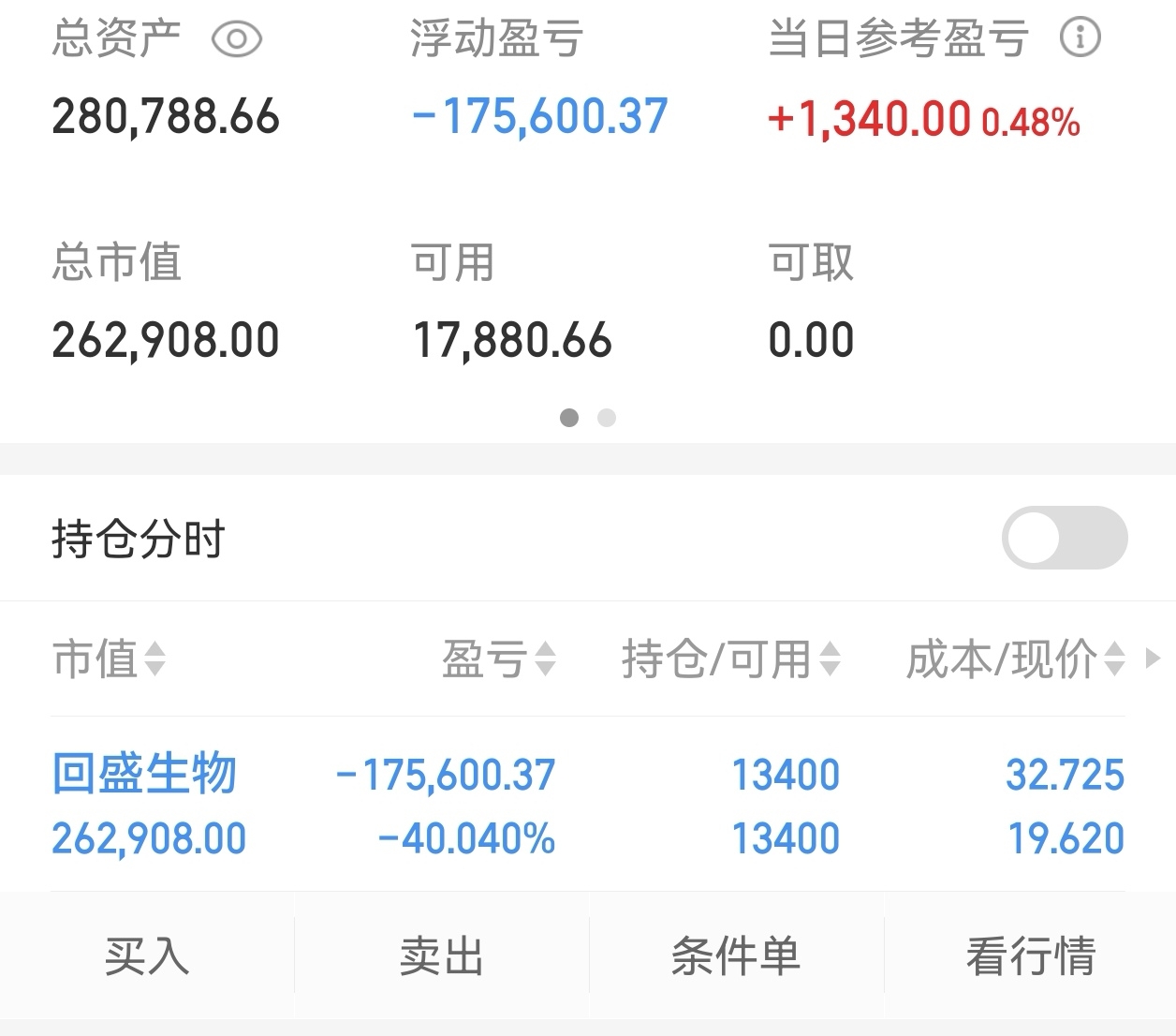Open the 条件单 option
Screen dimensions: 1176x1036
[736, 955]
